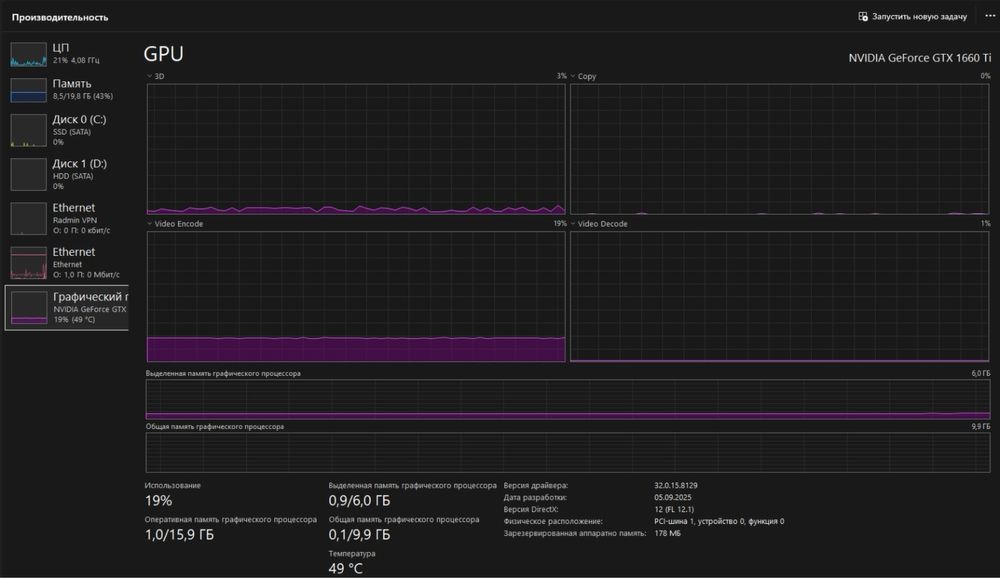Image resolution: width=1000 pixels, height=578 pixels.
Task: Click the dedicated GPU memory graph
Action: tap(568, 399)
